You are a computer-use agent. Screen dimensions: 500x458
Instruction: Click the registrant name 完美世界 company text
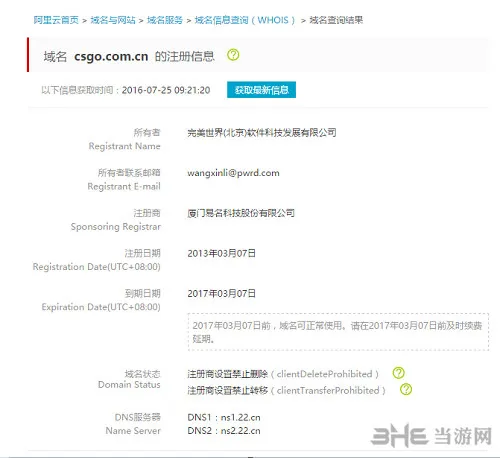tap(262, 133)
